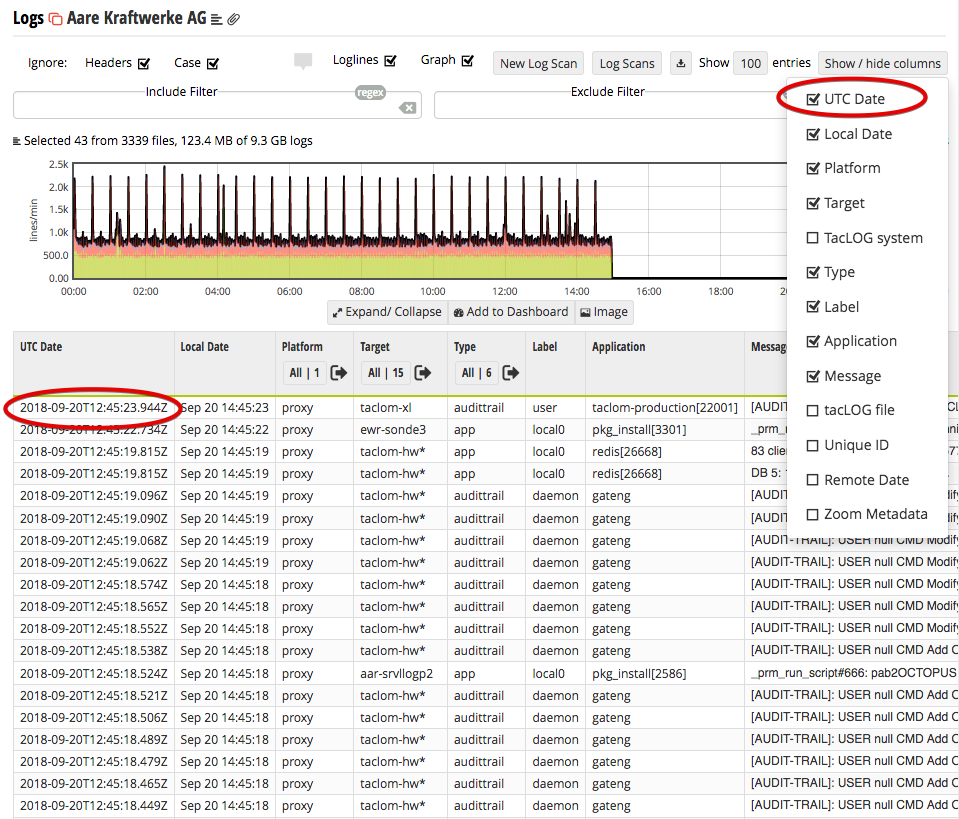Hide the Local Date column
Image resolution: width=959 pixels, height=819 pixels.
click(x=813, y=134)
